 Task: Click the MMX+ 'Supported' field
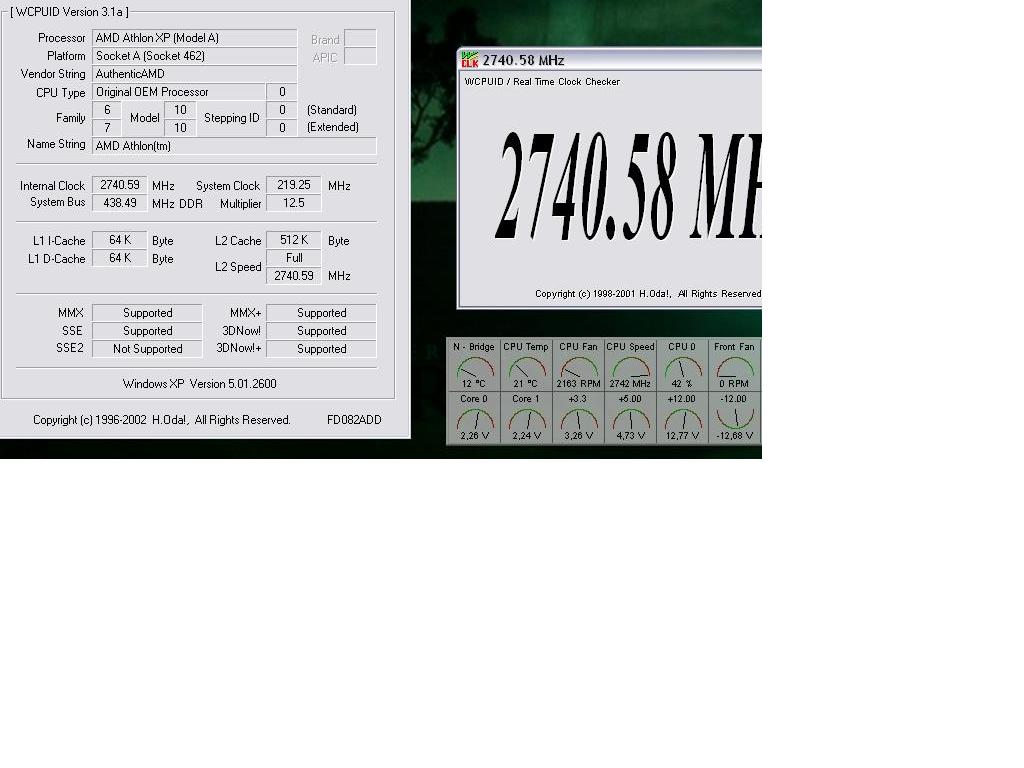pyautogui.click(x=321, y=313)
